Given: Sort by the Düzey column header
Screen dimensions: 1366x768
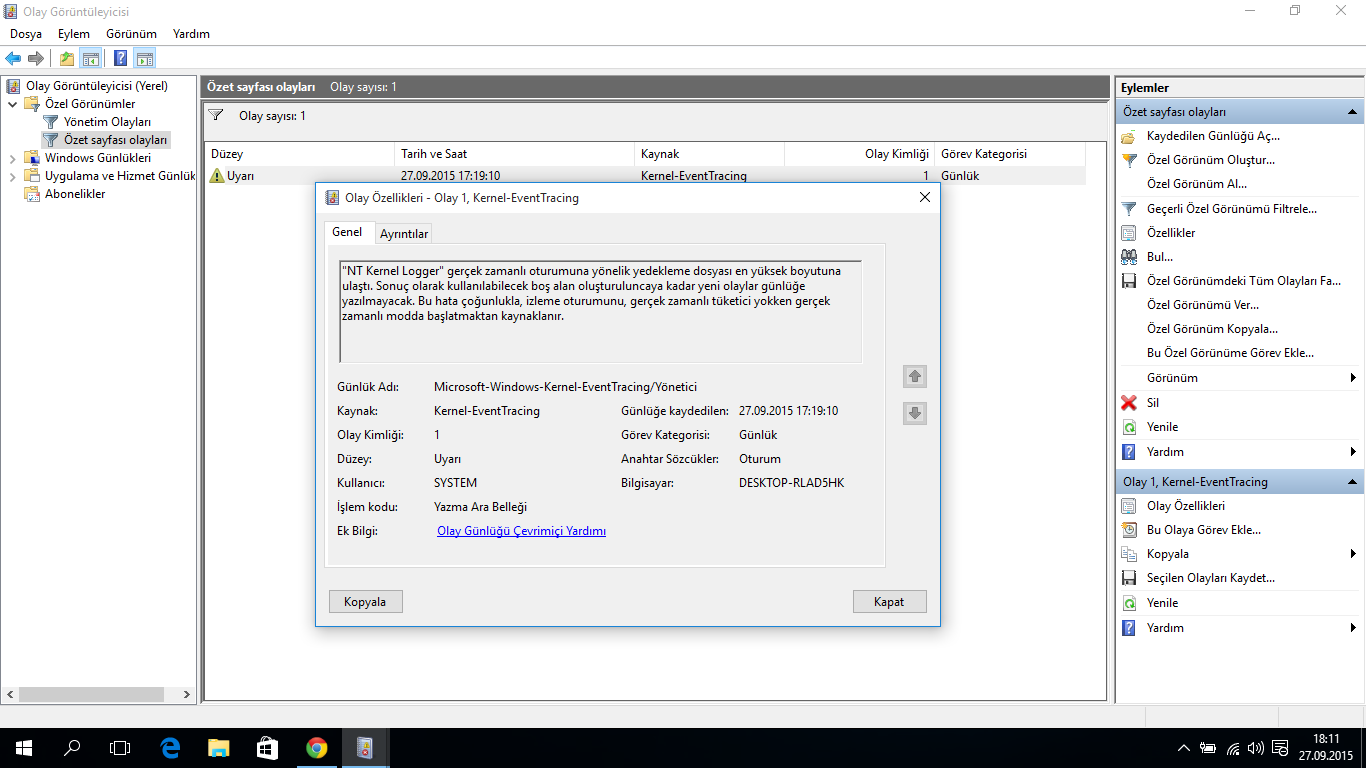Looking at the screenshot, I should coord(300,154).
